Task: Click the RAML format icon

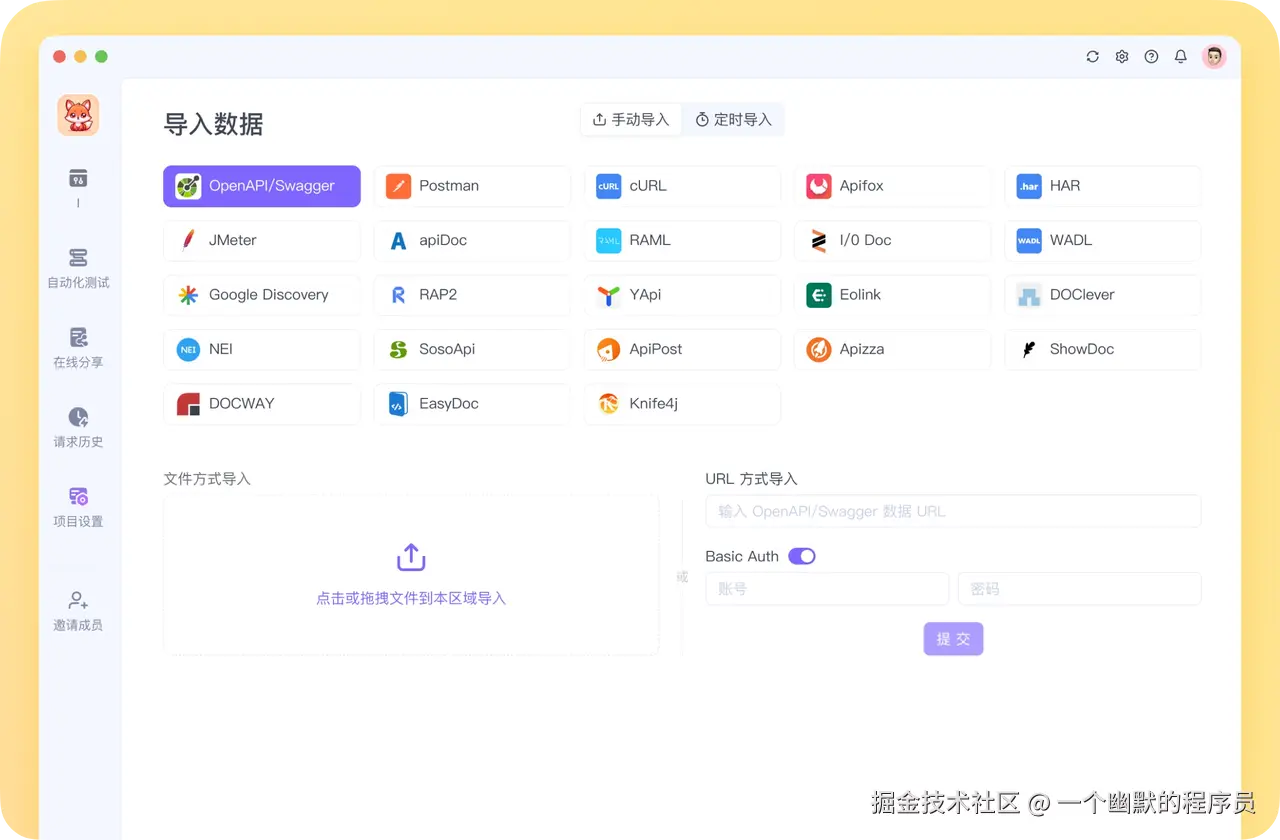Action: point(608,240)
